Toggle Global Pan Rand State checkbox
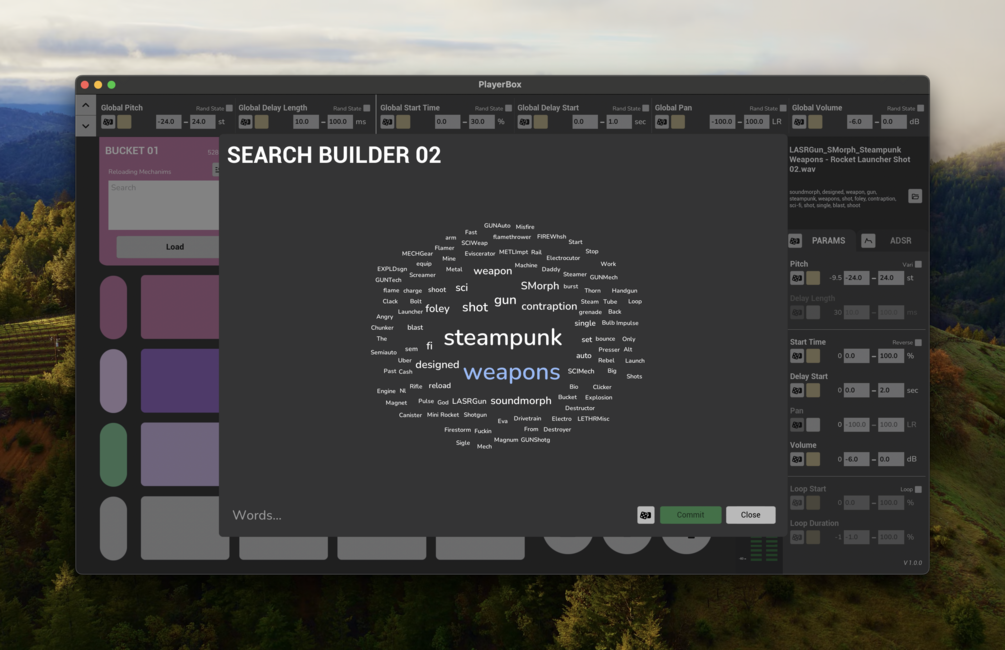 coord(783,108)
